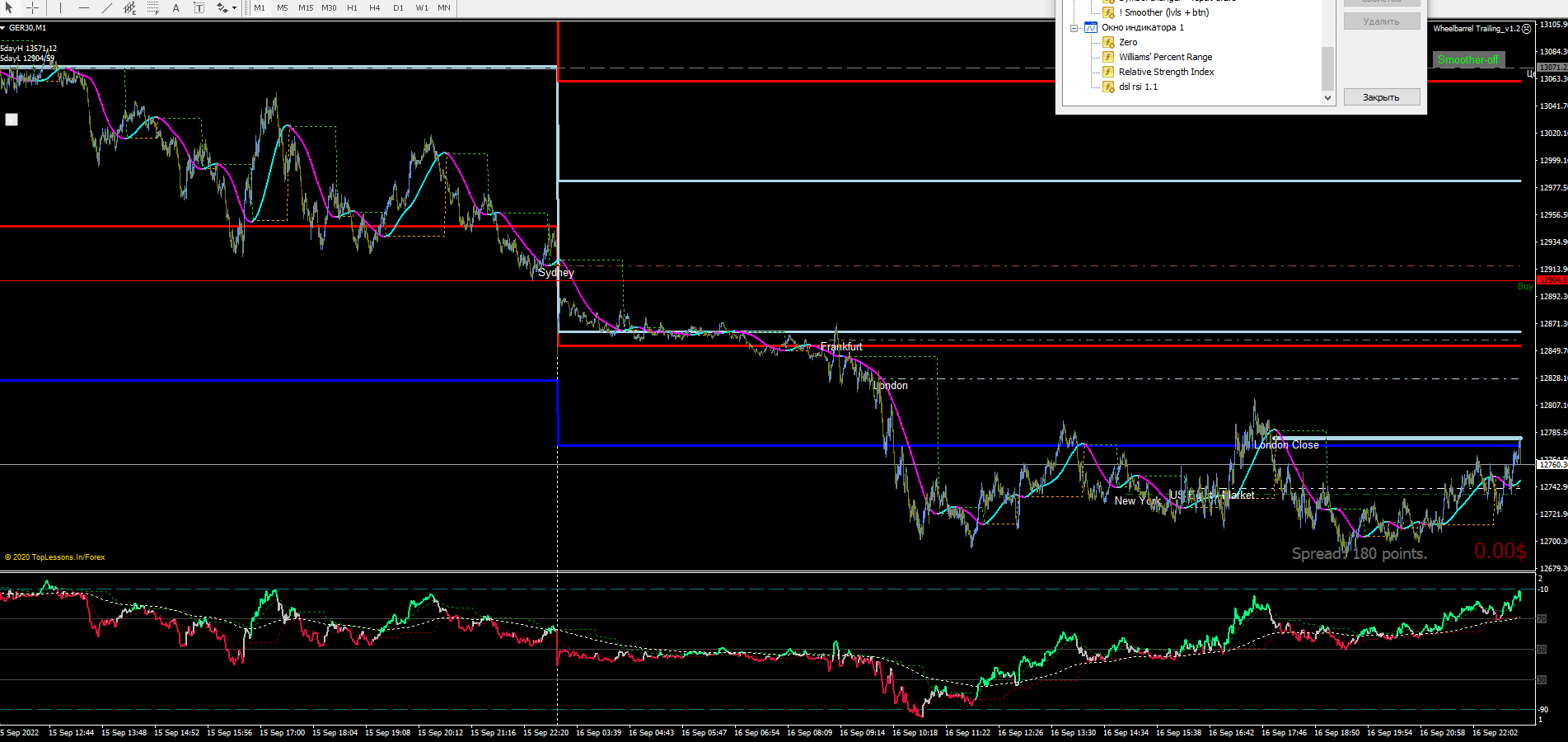This screenshot has height=742, width=1568.
Task: Click icon next to Relative Strength Index
Action: [x=1109, y=72]
